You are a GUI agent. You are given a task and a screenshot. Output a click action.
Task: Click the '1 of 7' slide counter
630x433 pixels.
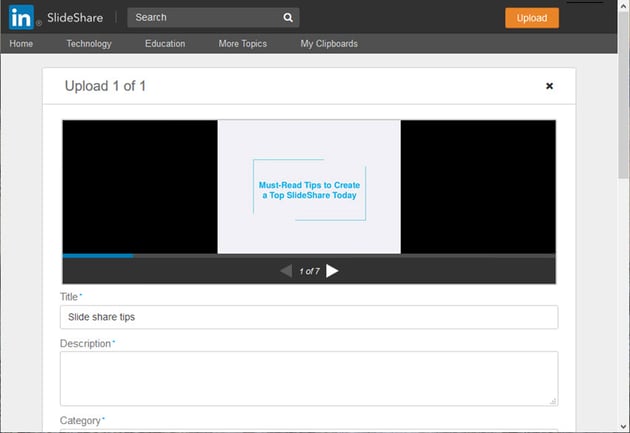coord(309,272)
